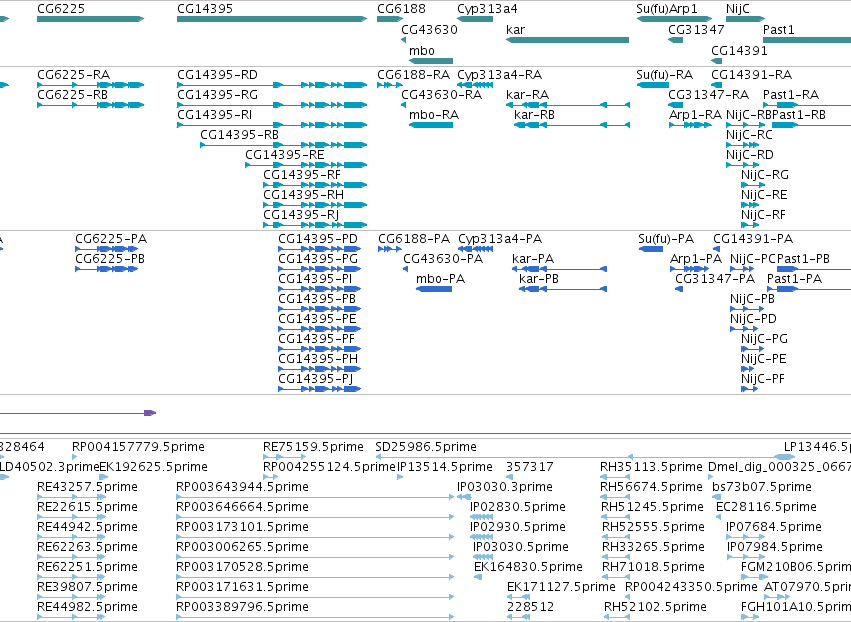Select EST RH35113.5prime
Viewport: 851px width, 622px height.
coord(651,467)
